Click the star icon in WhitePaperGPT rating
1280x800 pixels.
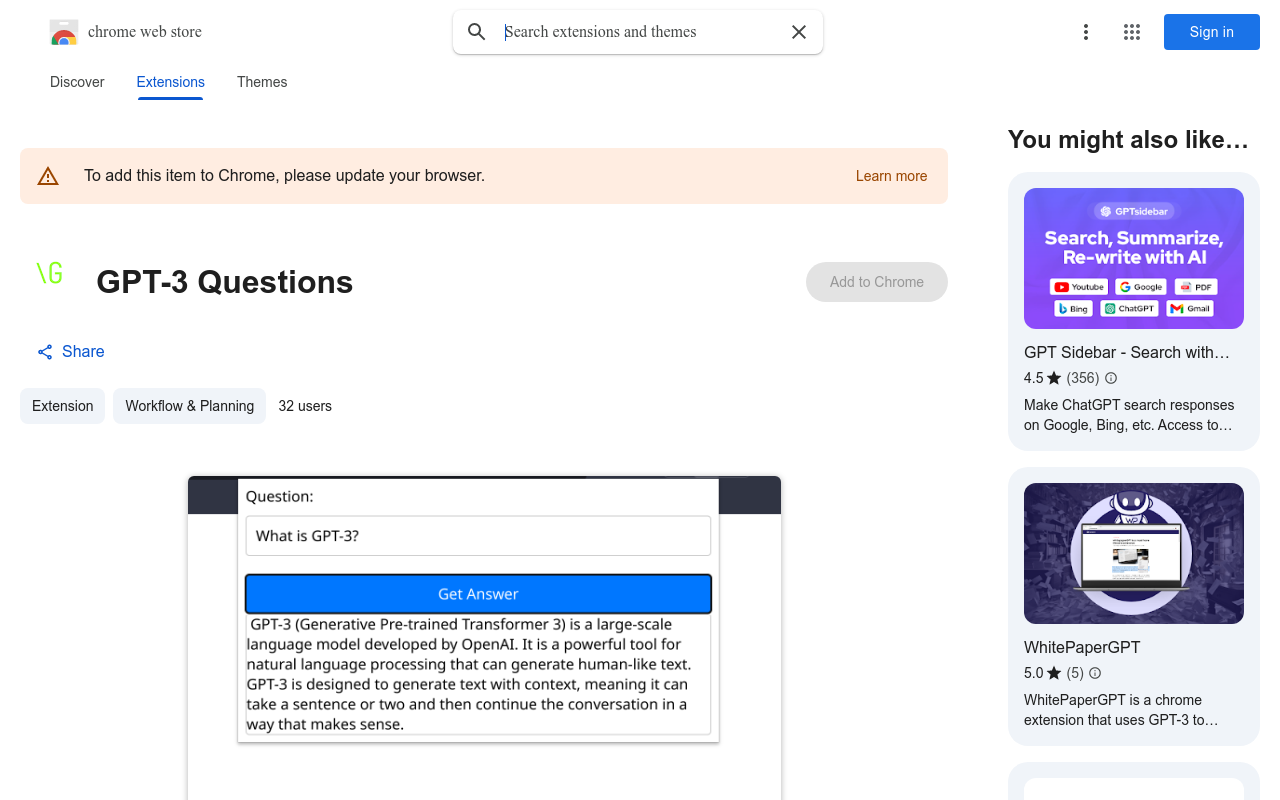[x=1054, y=673]
